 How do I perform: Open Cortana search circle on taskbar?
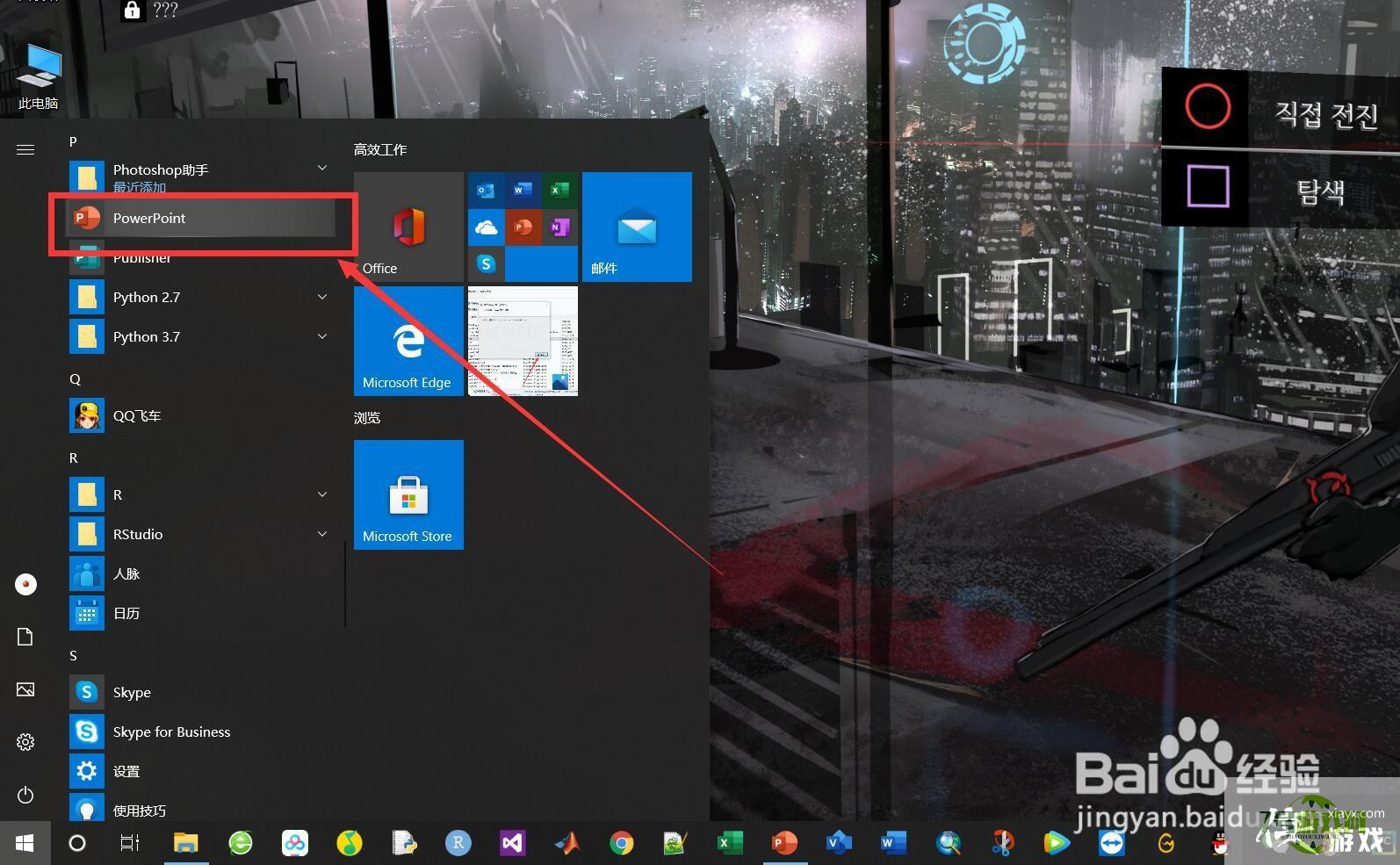(77, 843)
